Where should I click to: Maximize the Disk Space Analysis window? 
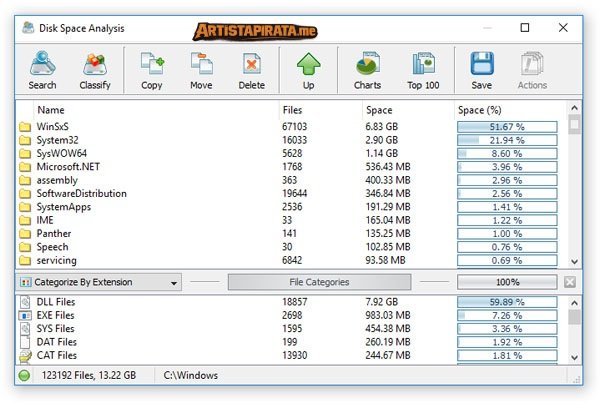(x=525, y=28)
